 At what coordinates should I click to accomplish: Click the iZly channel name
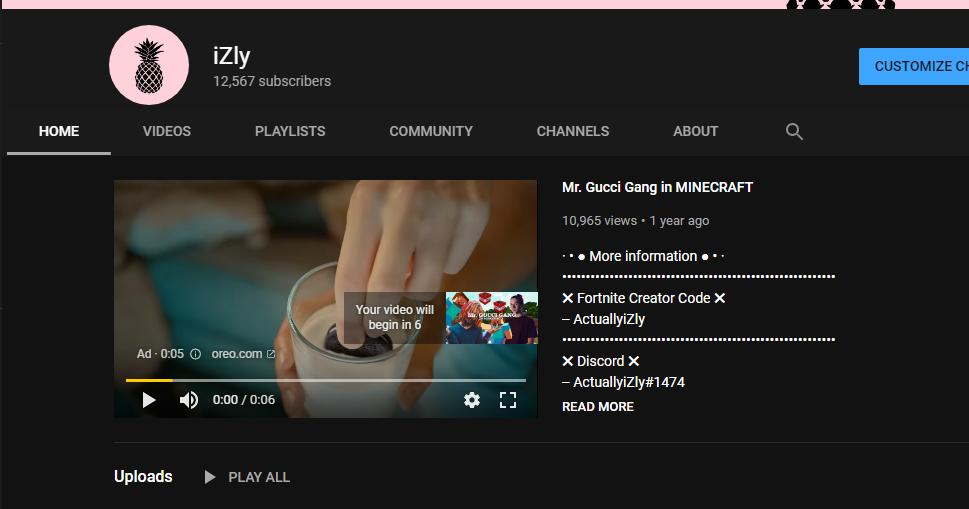click(232, 56)
